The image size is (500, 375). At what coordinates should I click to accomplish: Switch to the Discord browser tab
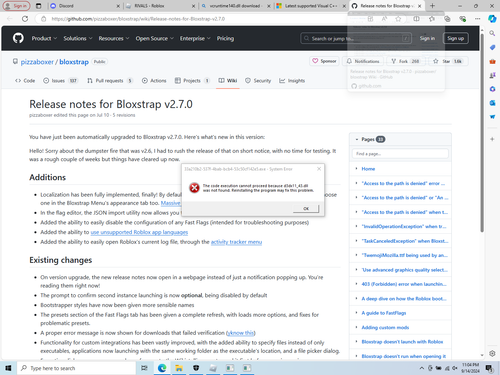(x=85, y=6)
